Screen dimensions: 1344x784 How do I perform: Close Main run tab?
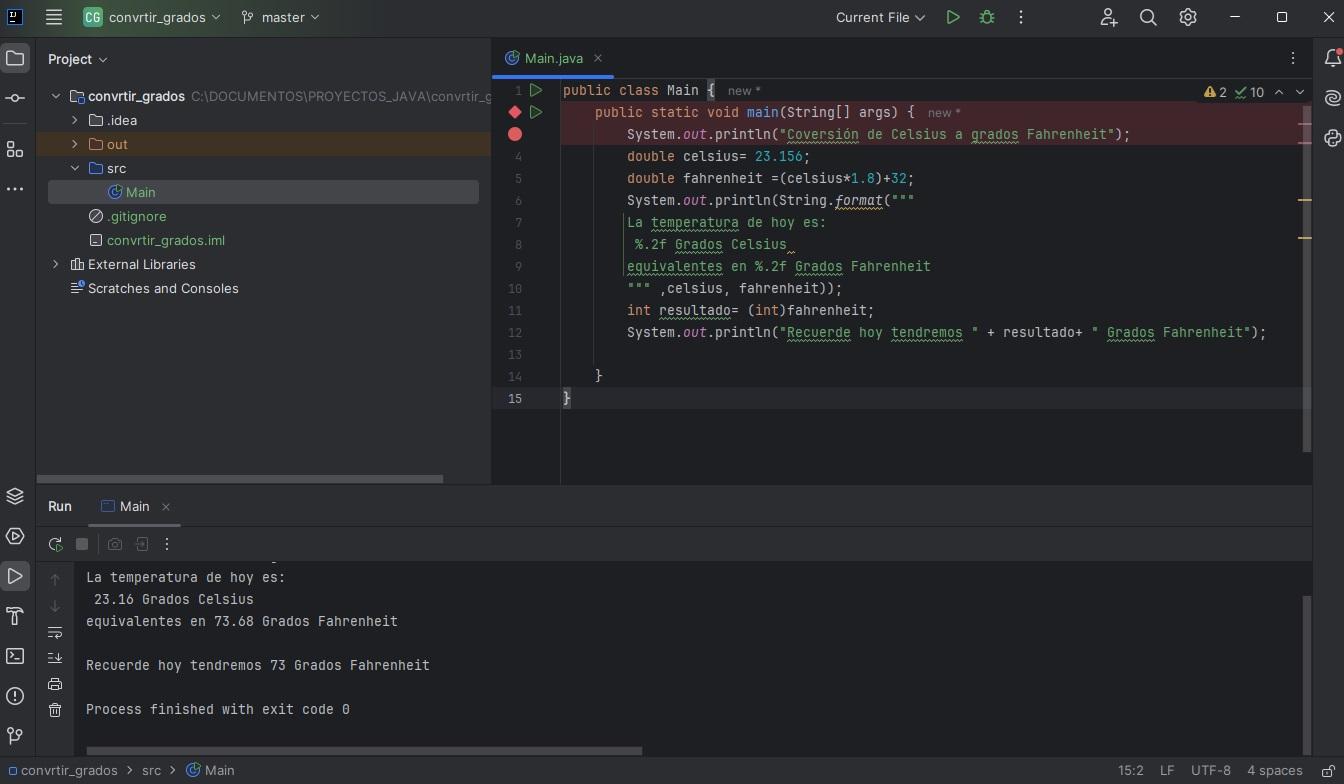(x=166, y=507)
